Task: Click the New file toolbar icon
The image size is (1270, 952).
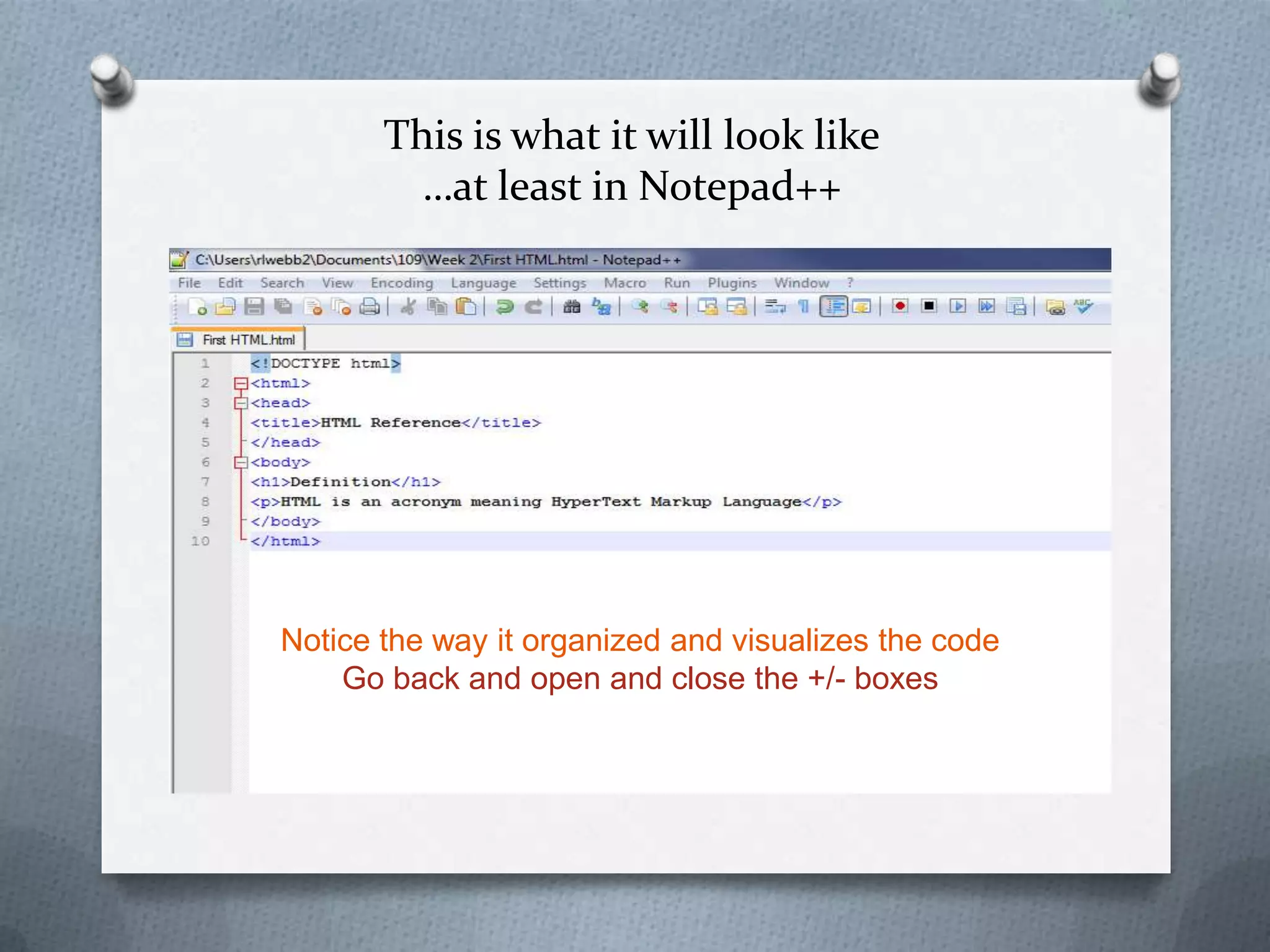Action: pyautogui.click(x=197, y=306)
